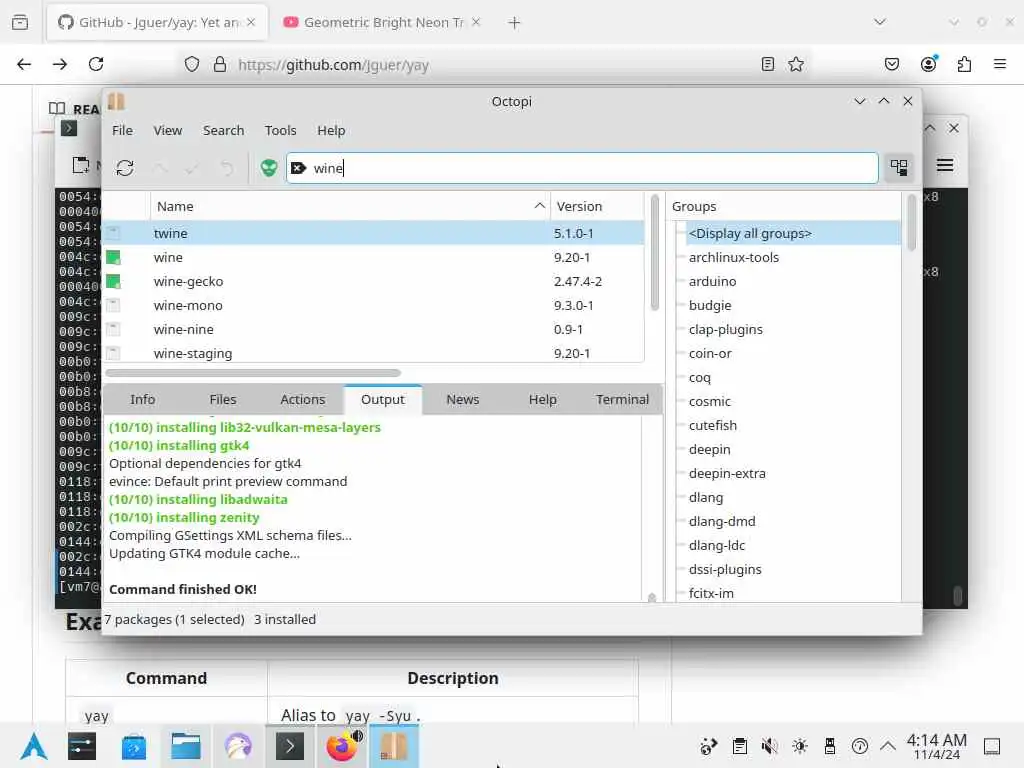Click the package list vertical scrollbar
The height and width of the screenshot is (768, 1024).
(654, 252)
